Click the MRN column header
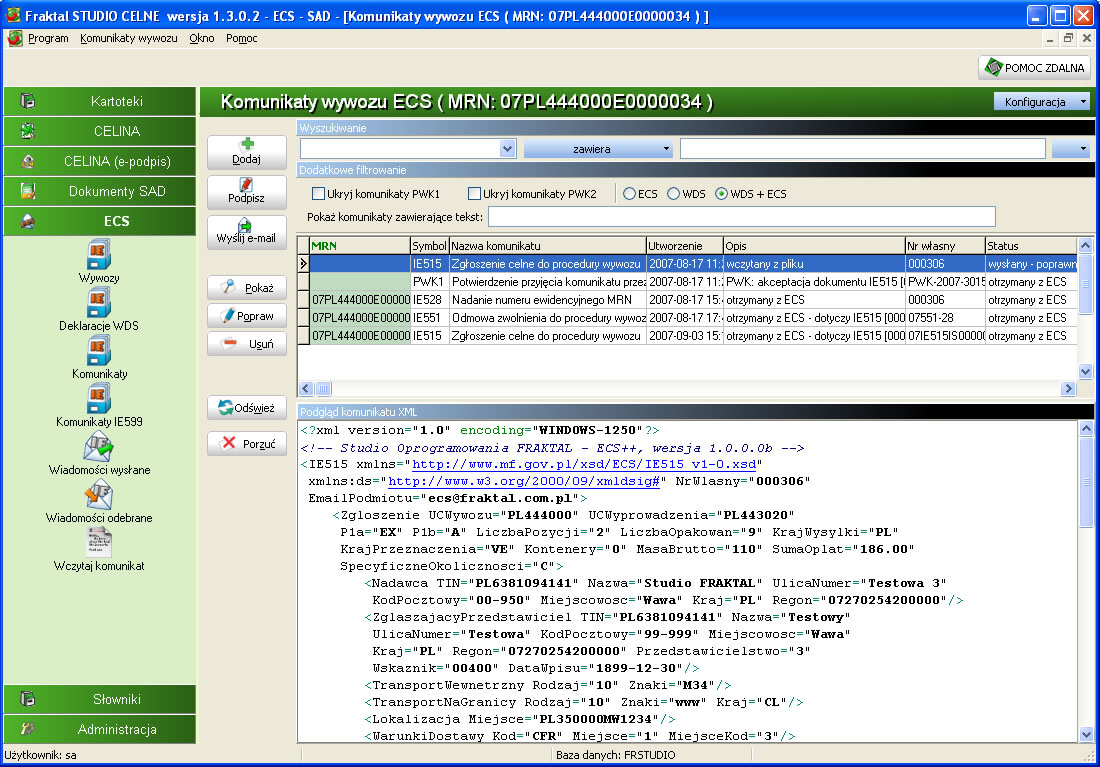 coord(360,246)
